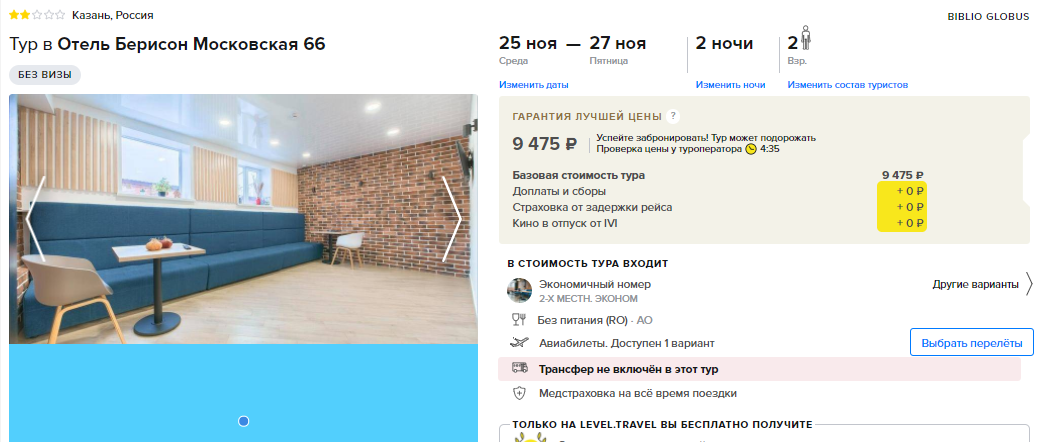Open Изменить состав туристов link
Screen dimensions: 1038x442
847,85
